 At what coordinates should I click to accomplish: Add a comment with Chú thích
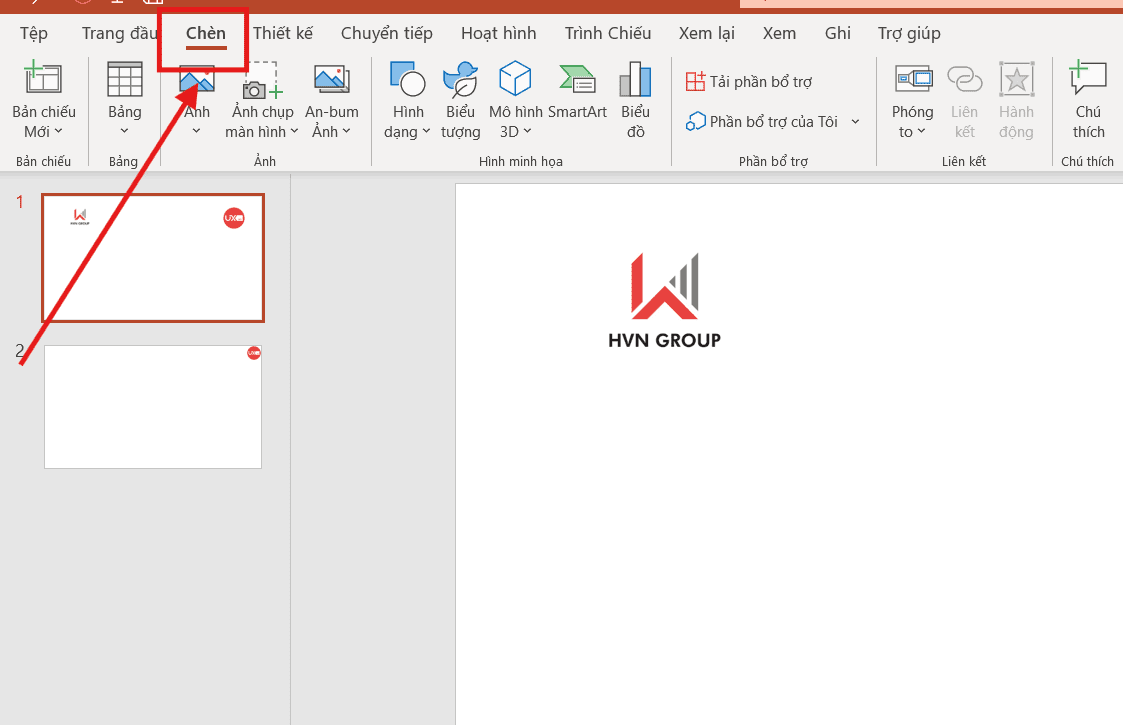click(1087, 97)
